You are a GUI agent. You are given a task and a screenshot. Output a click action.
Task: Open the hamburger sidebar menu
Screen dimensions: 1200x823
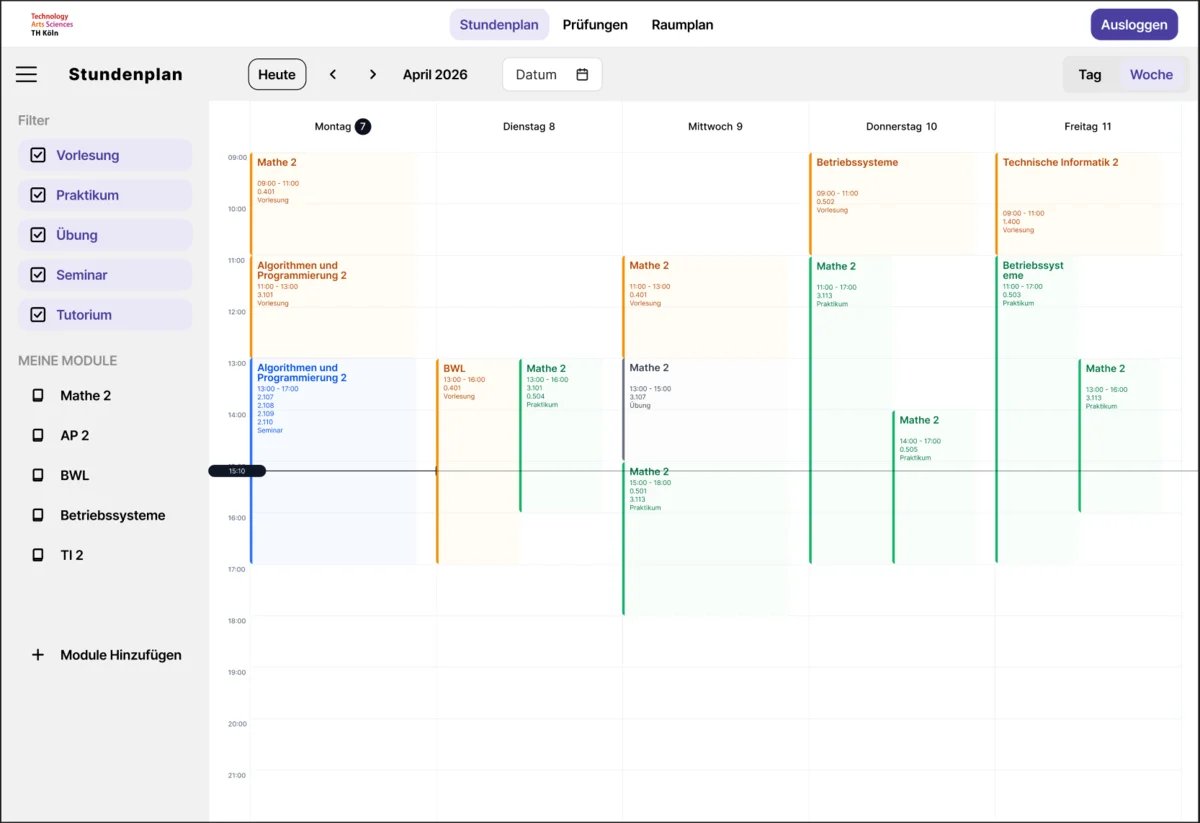pos(26,75)
